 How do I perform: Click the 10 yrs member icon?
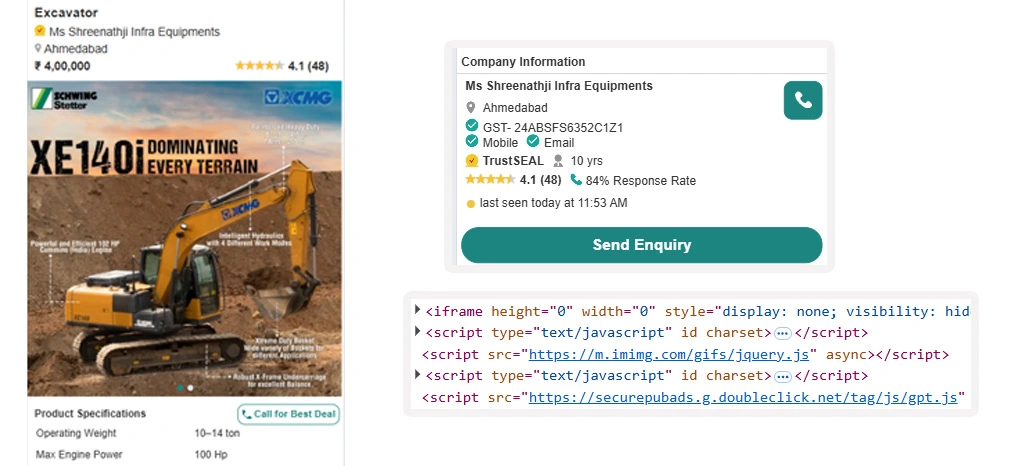[559, 161]
